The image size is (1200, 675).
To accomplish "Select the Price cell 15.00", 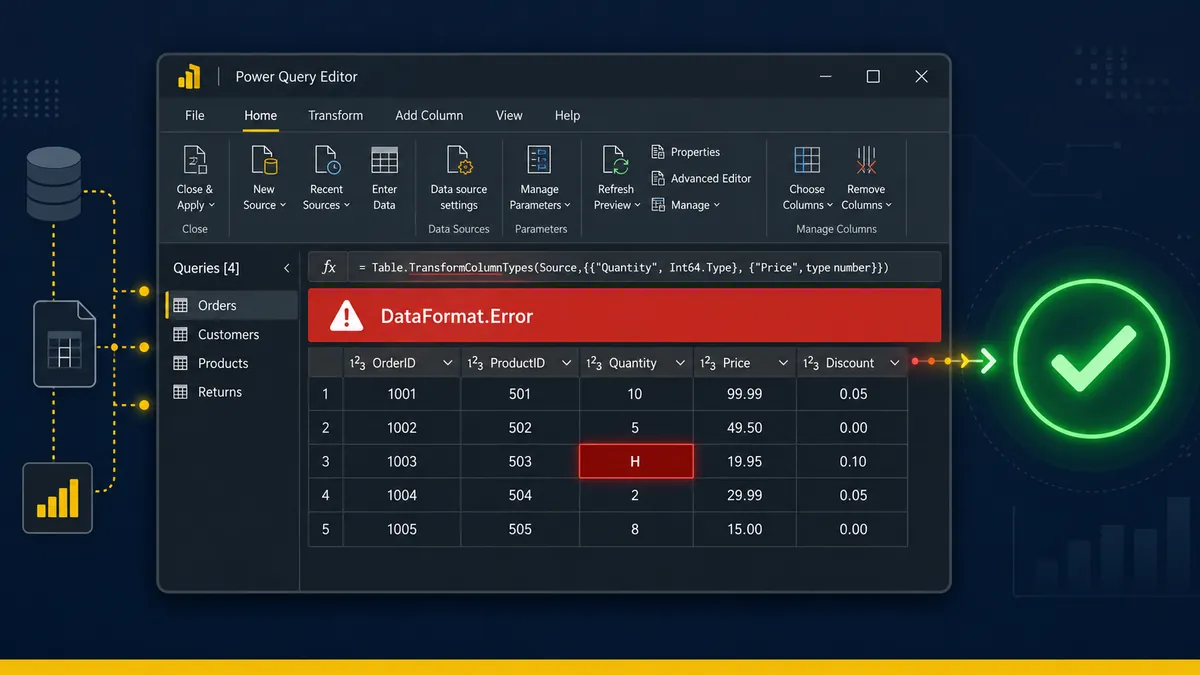I will click(x=745, y=529).
